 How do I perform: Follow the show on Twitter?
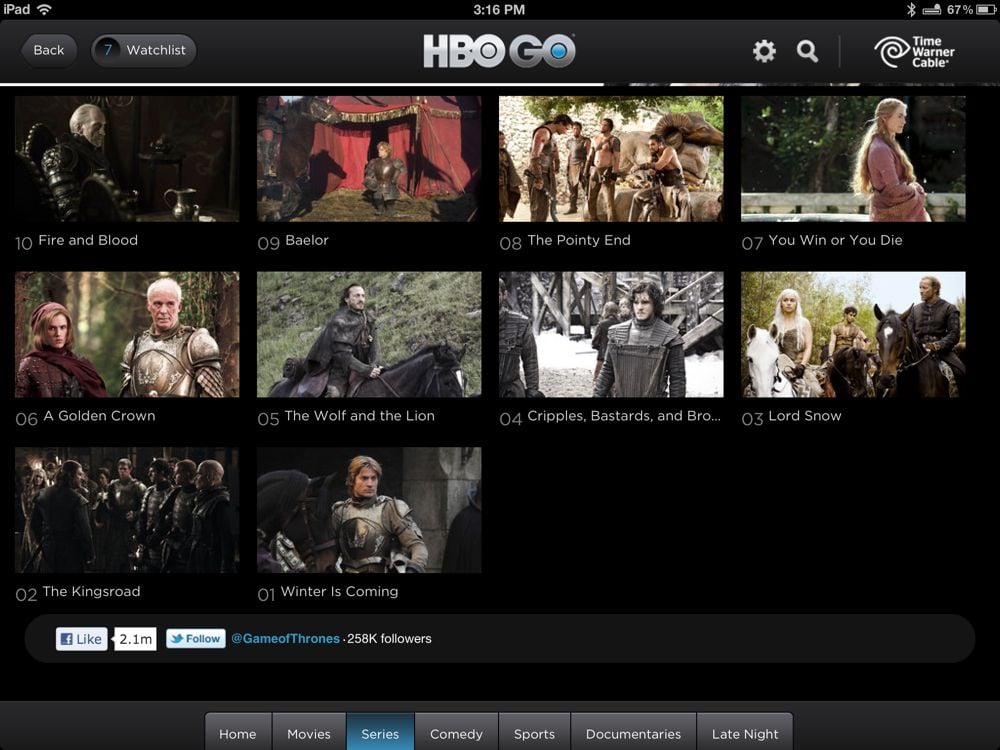pos(196,638)
